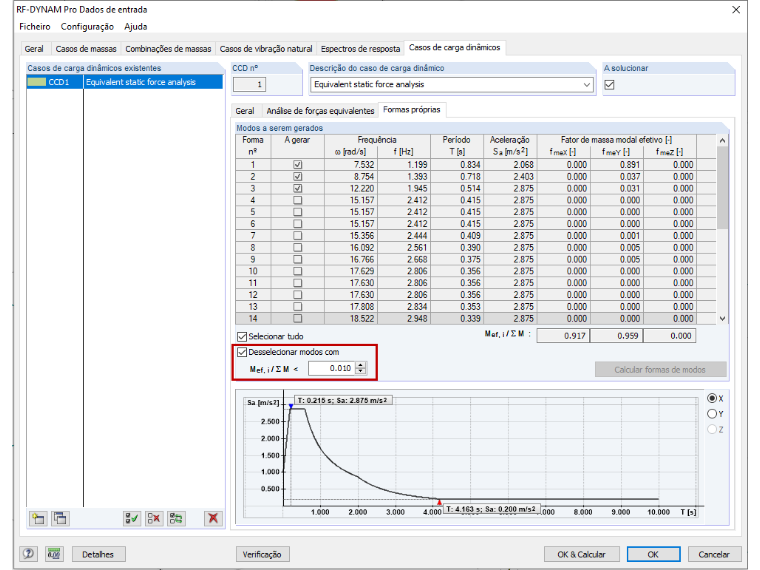Switch to the top-level Geral tab
Viewport: 760px width, 570px height.
[x=34, y=49]
